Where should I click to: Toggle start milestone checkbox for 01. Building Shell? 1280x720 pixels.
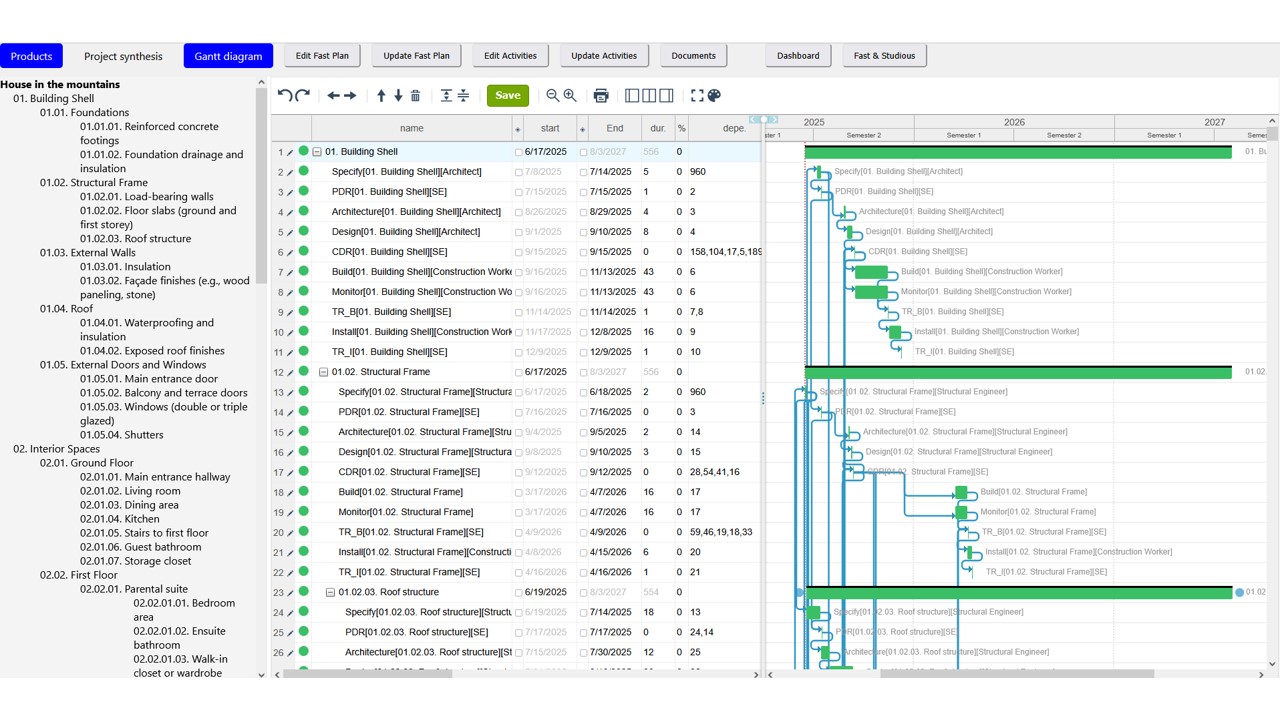518,153
